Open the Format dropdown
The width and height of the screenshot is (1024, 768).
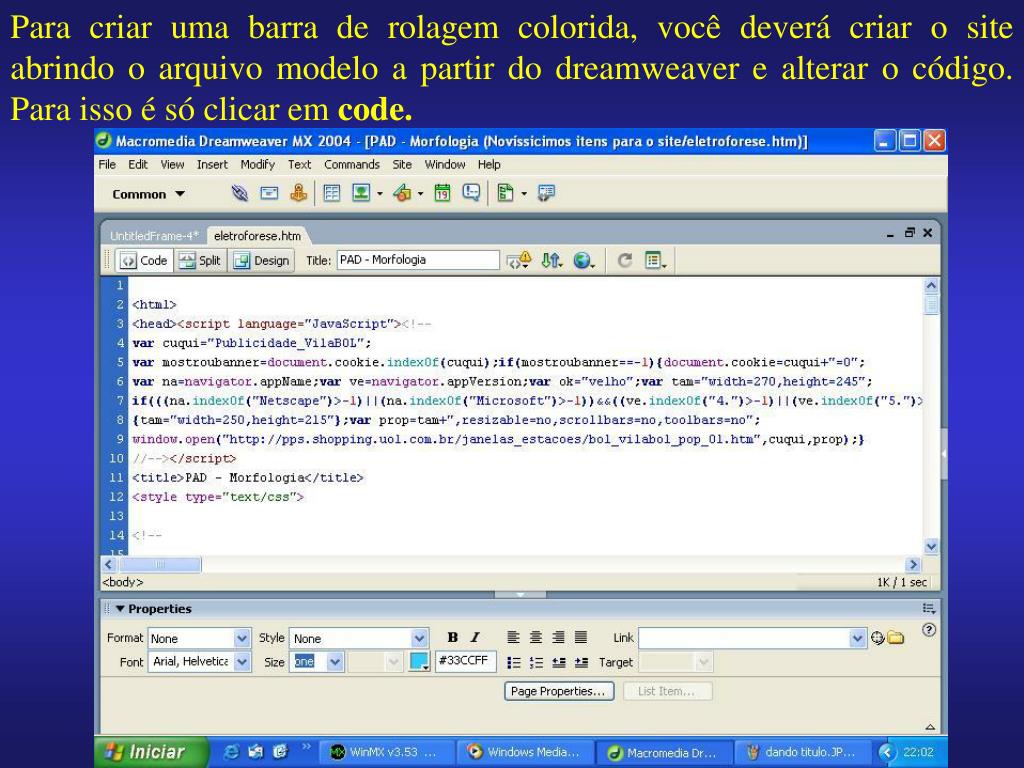[x=242, y=638]
